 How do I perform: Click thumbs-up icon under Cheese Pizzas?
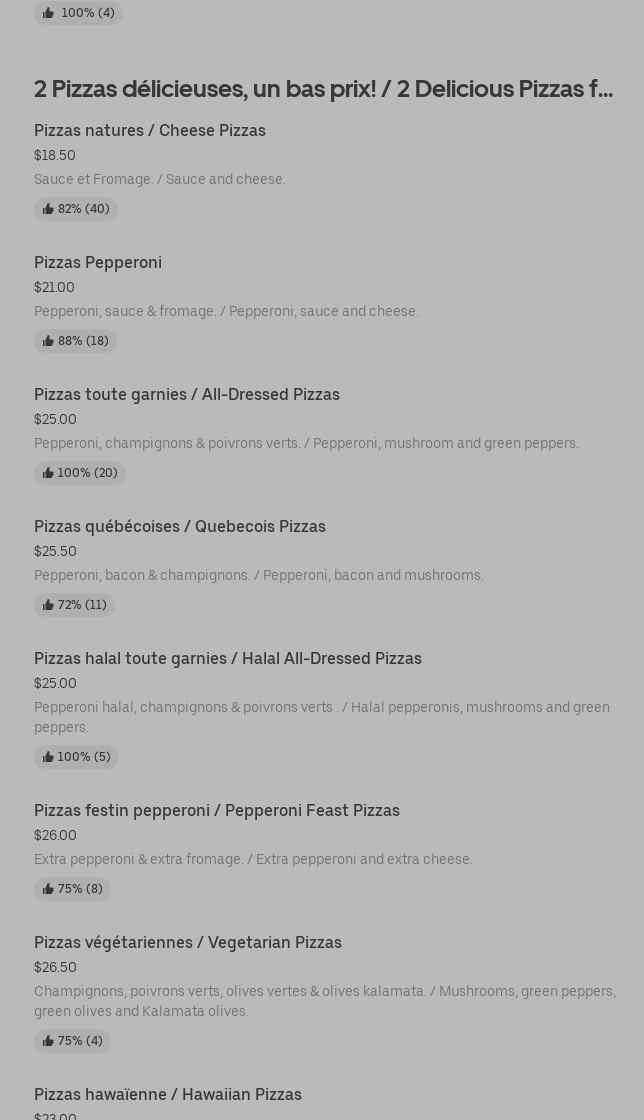pyautogui.click(x=48, y=209)
